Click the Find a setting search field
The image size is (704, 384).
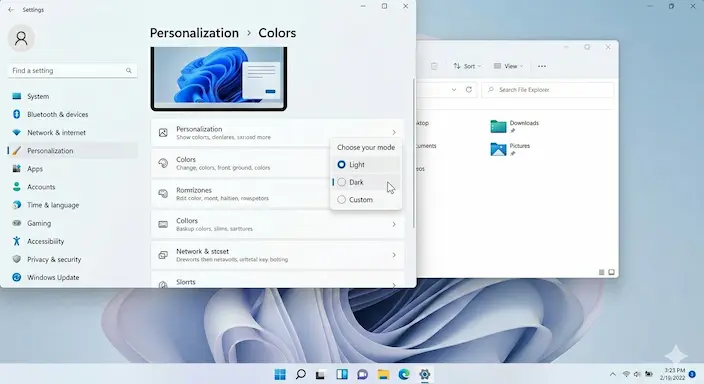tap(72, 71)
